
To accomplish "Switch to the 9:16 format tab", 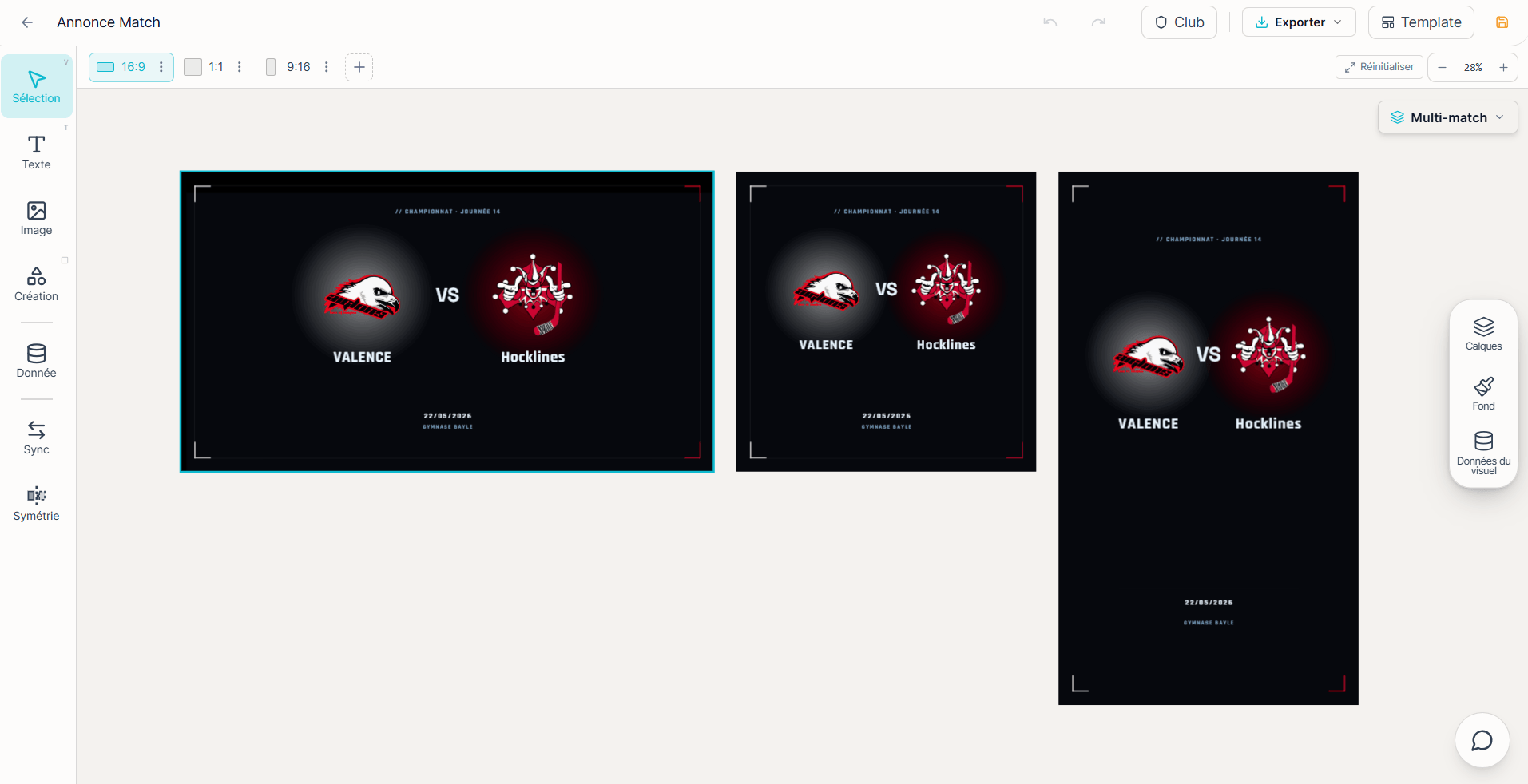I will (x=288, y=67).
